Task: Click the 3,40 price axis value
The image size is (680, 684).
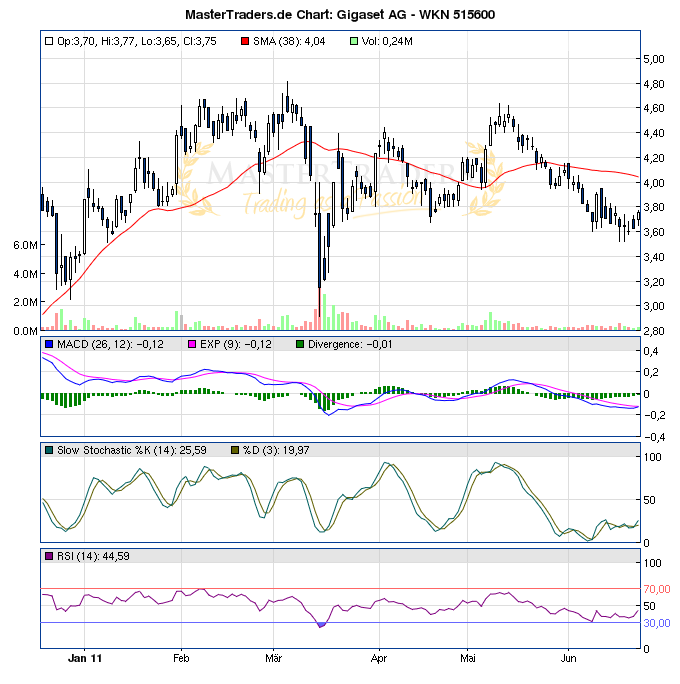Action: click(x=654, y=257)
